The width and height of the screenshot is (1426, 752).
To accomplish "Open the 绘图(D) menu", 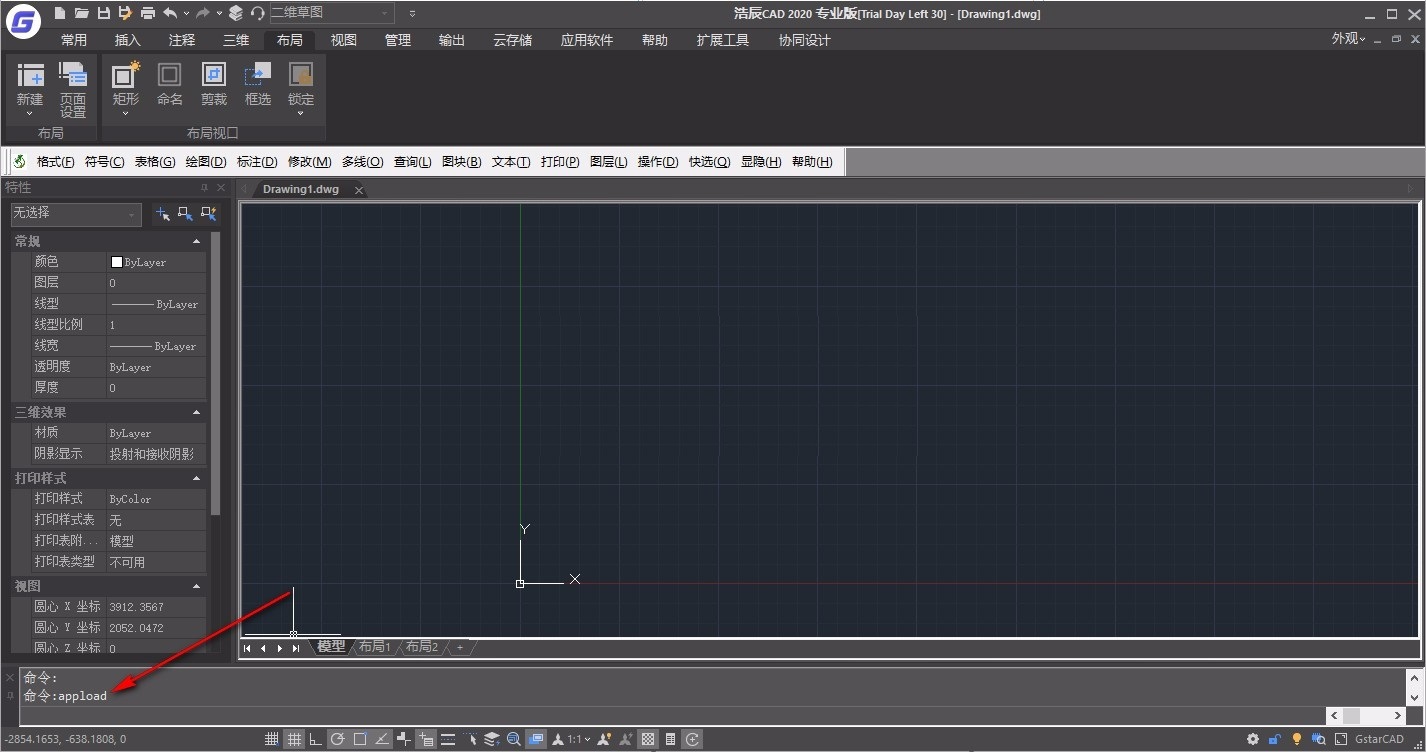I will pos(206,162).
